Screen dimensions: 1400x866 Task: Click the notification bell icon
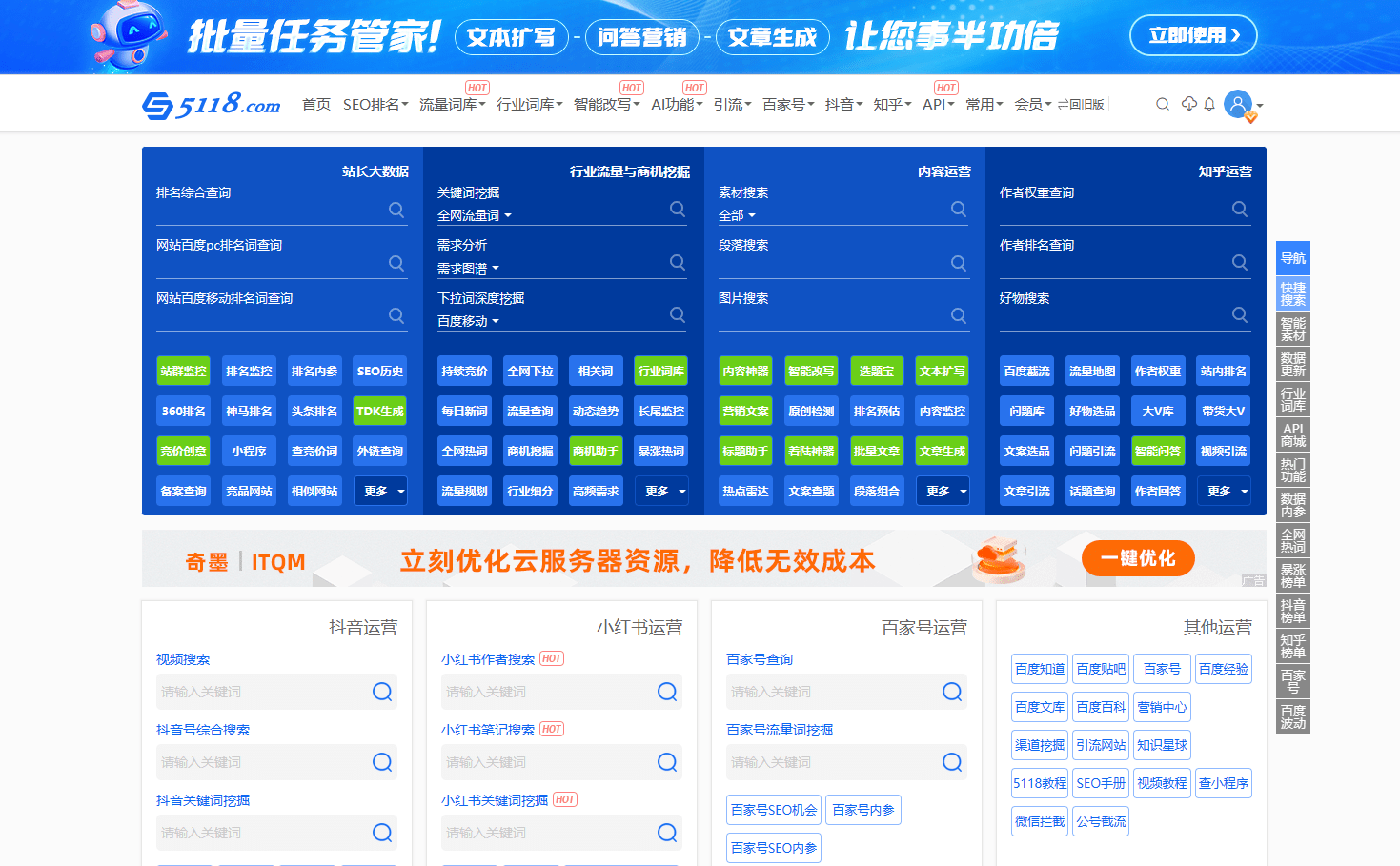[1208, 104]
